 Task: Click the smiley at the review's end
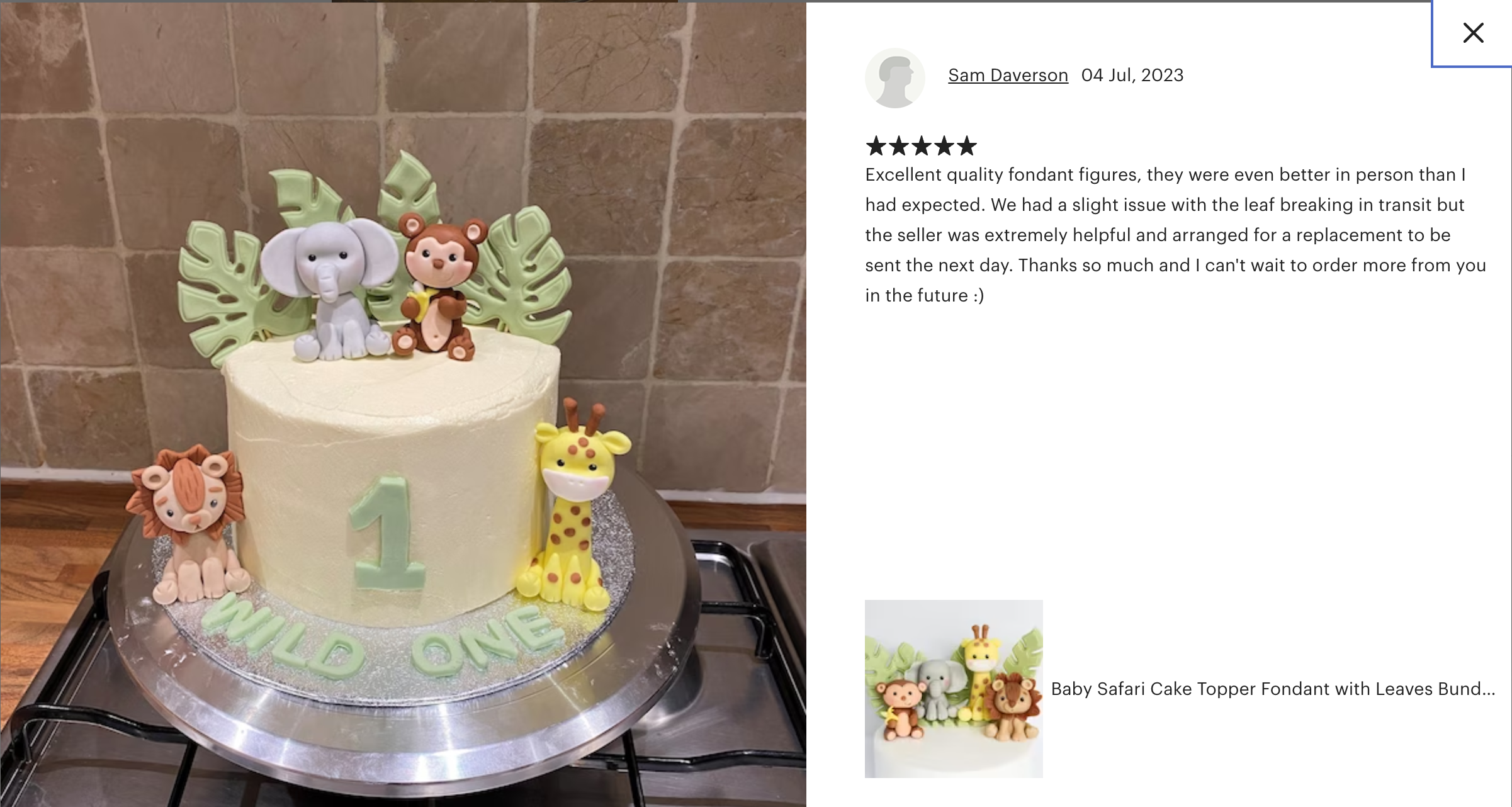tap(978, 295)
